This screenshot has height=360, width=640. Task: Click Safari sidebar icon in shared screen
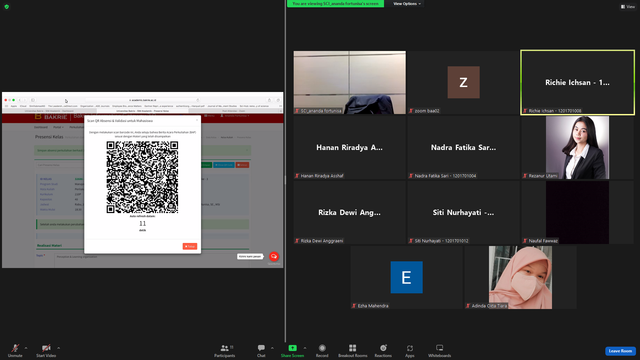pos(33,100)
